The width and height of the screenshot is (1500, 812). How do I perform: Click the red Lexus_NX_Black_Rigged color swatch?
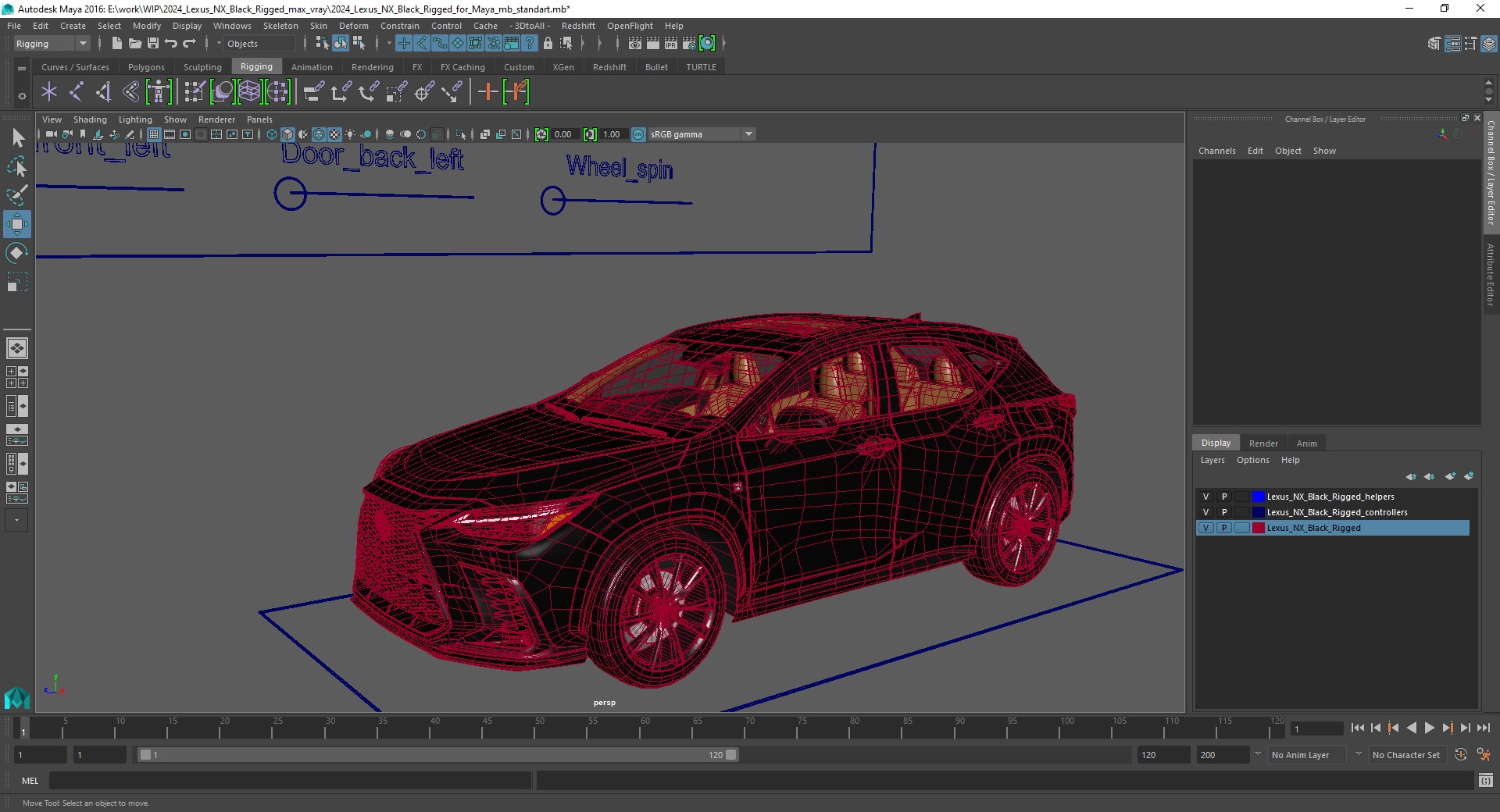click(x=1258, y=528)
